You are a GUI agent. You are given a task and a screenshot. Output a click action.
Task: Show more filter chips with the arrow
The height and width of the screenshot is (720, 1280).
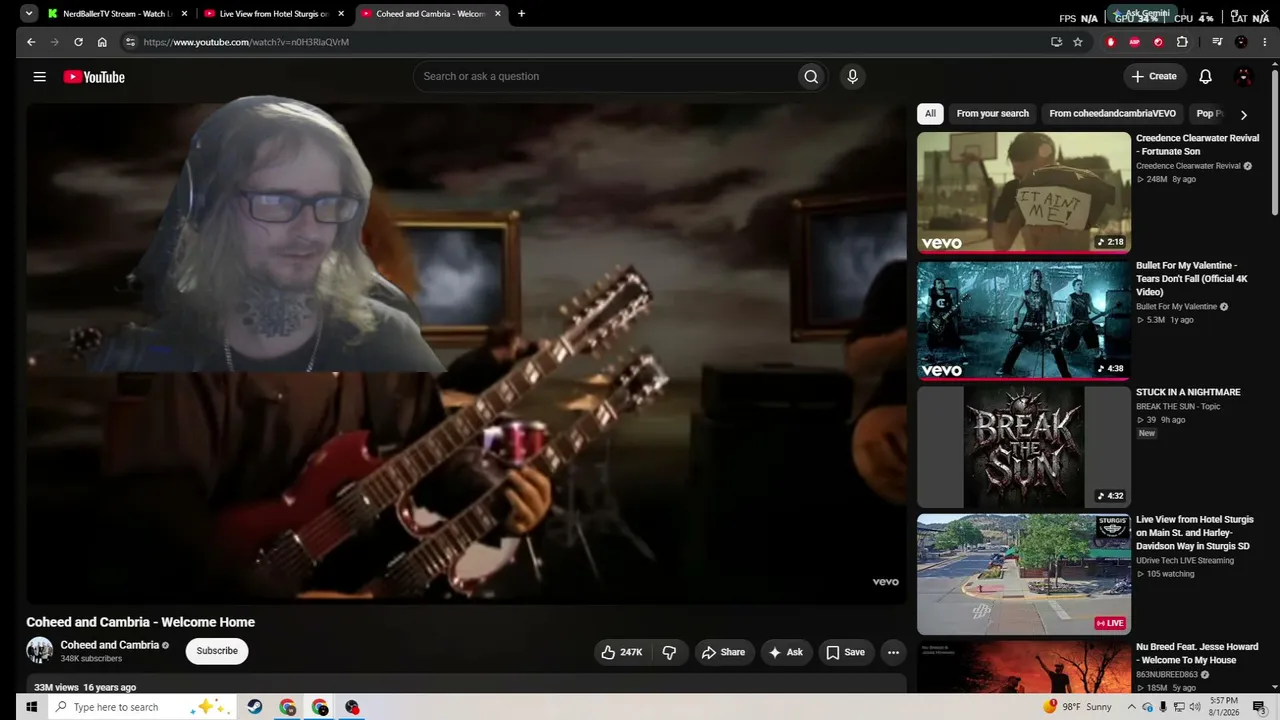tap(1243, 114)
